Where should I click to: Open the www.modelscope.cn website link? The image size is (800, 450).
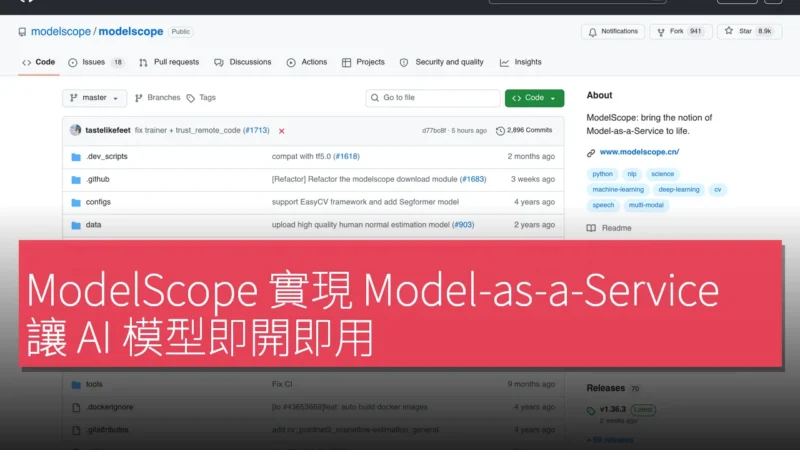639,152
